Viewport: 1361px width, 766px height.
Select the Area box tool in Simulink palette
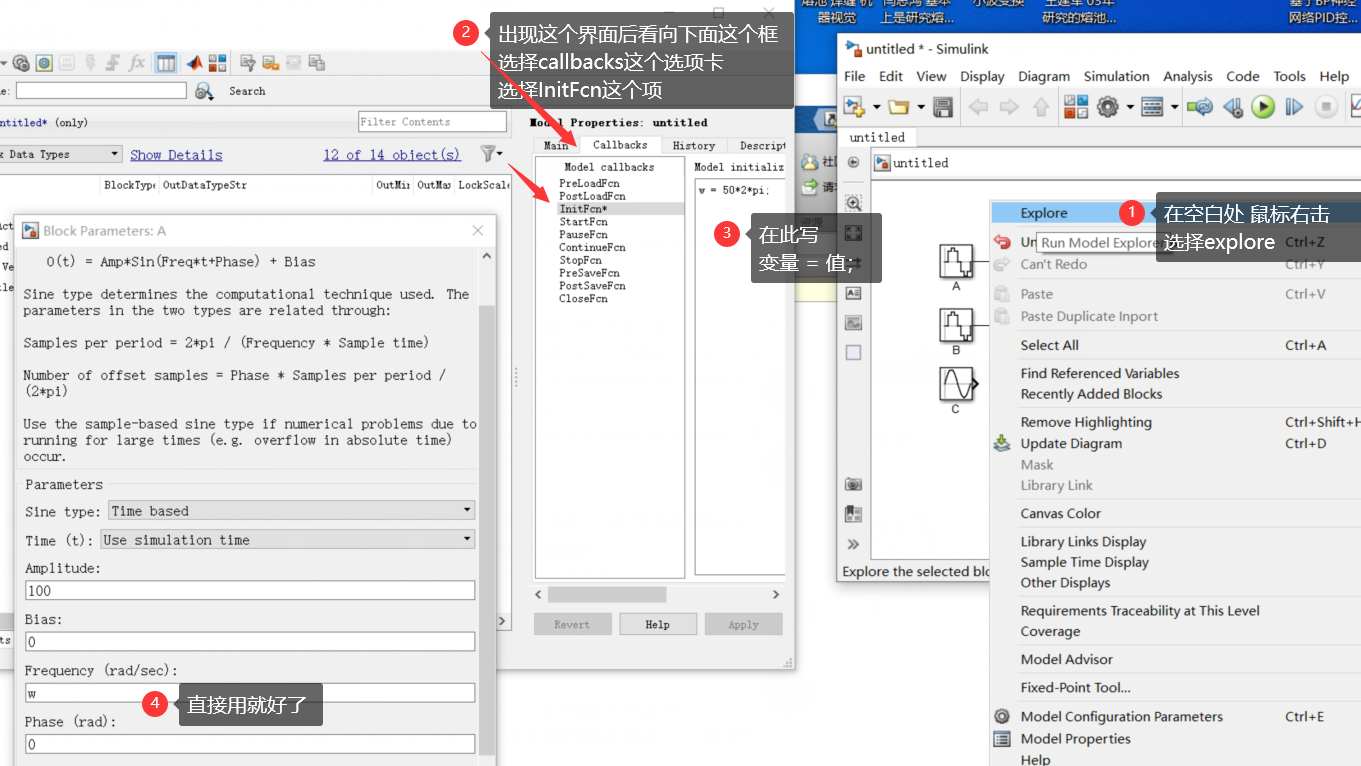click(x=853, y=352)
